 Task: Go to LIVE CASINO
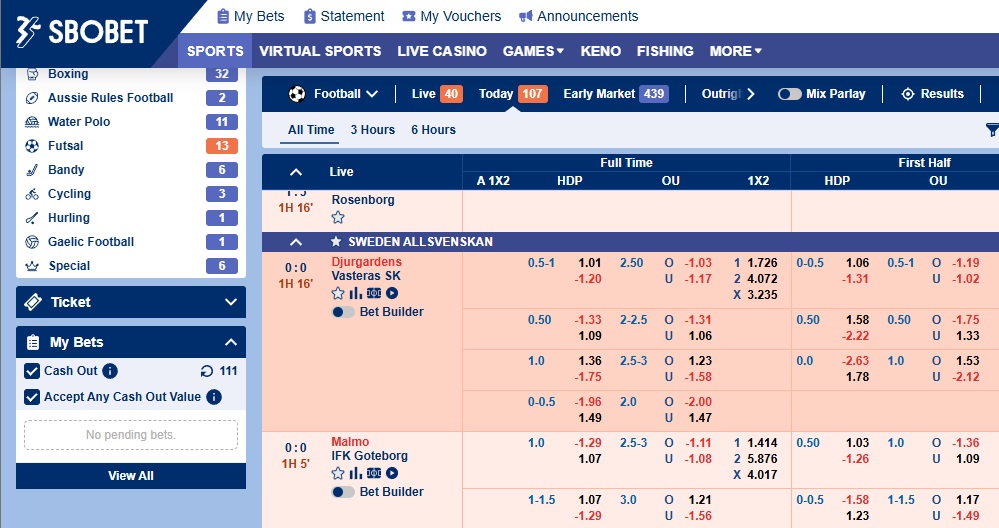[442, 51]
